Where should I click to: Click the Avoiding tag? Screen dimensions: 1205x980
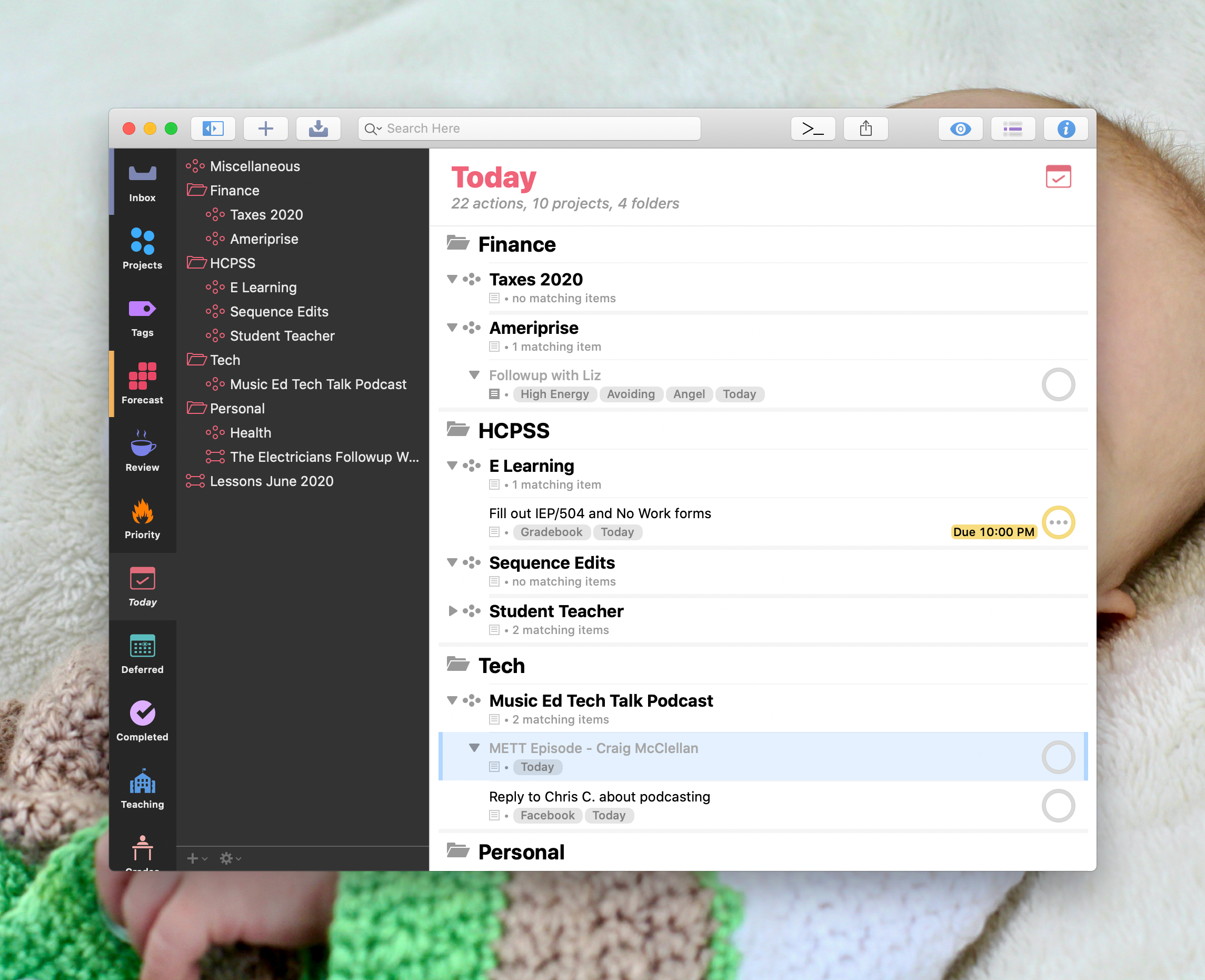point(631,394)
